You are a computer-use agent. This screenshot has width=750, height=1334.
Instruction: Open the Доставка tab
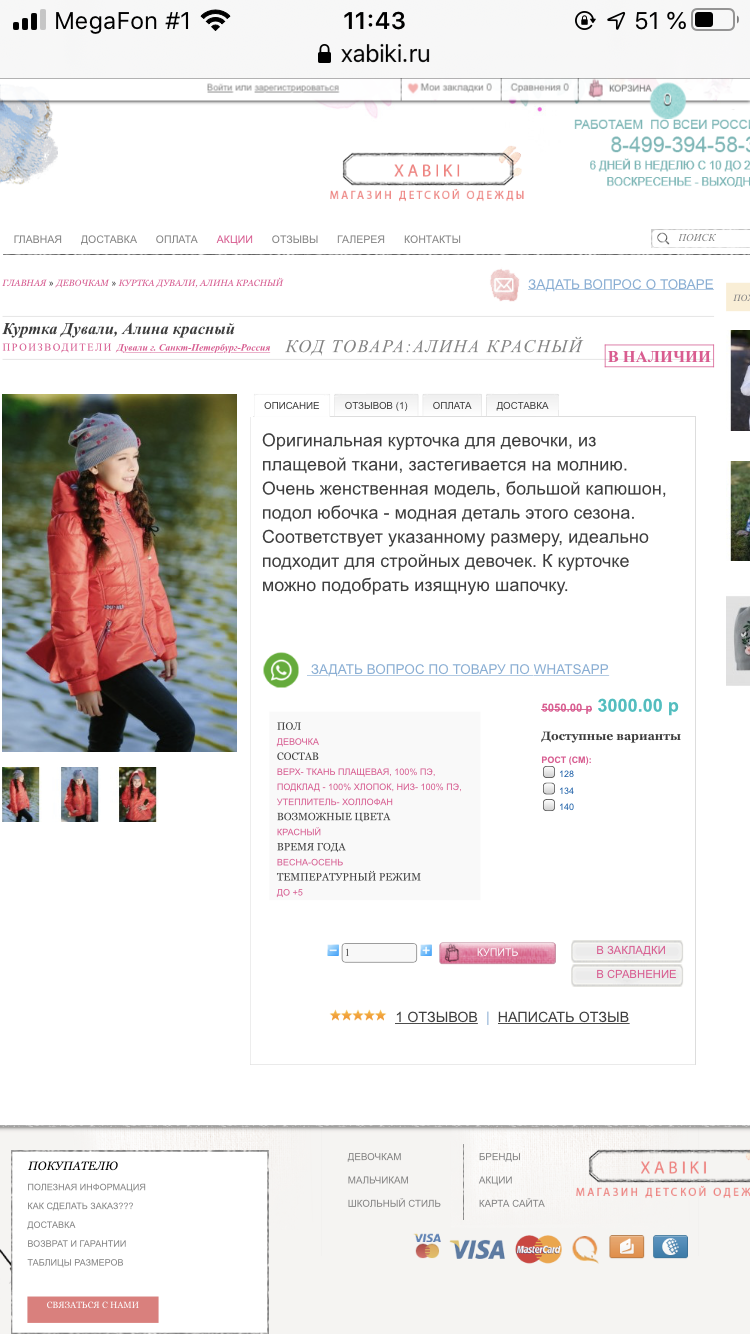[522, 405]
